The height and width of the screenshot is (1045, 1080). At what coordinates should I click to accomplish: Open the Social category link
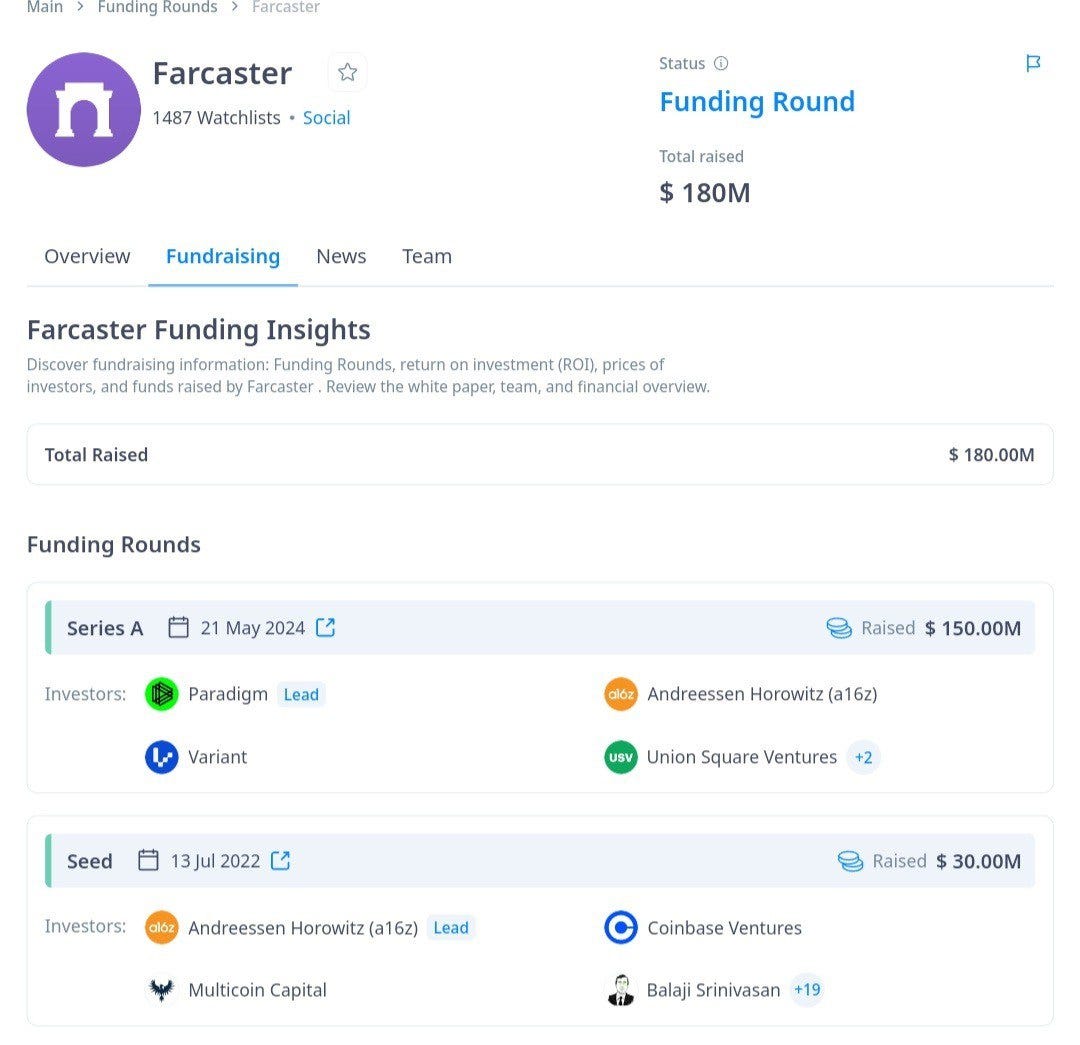click(x=326, y=117)
